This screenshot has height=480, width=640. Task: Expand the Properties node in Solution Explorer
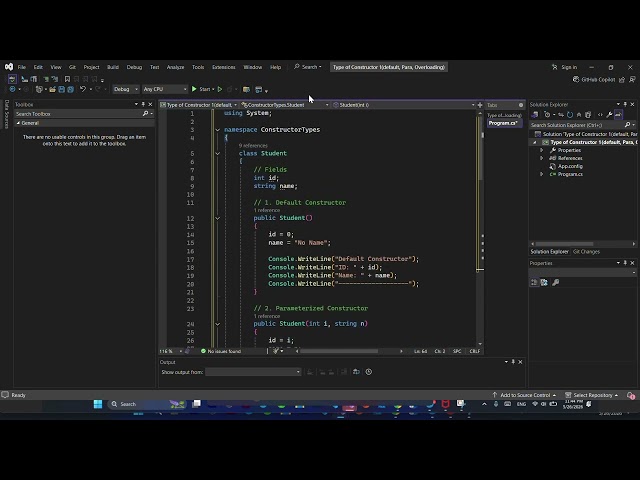coord(542,150)
